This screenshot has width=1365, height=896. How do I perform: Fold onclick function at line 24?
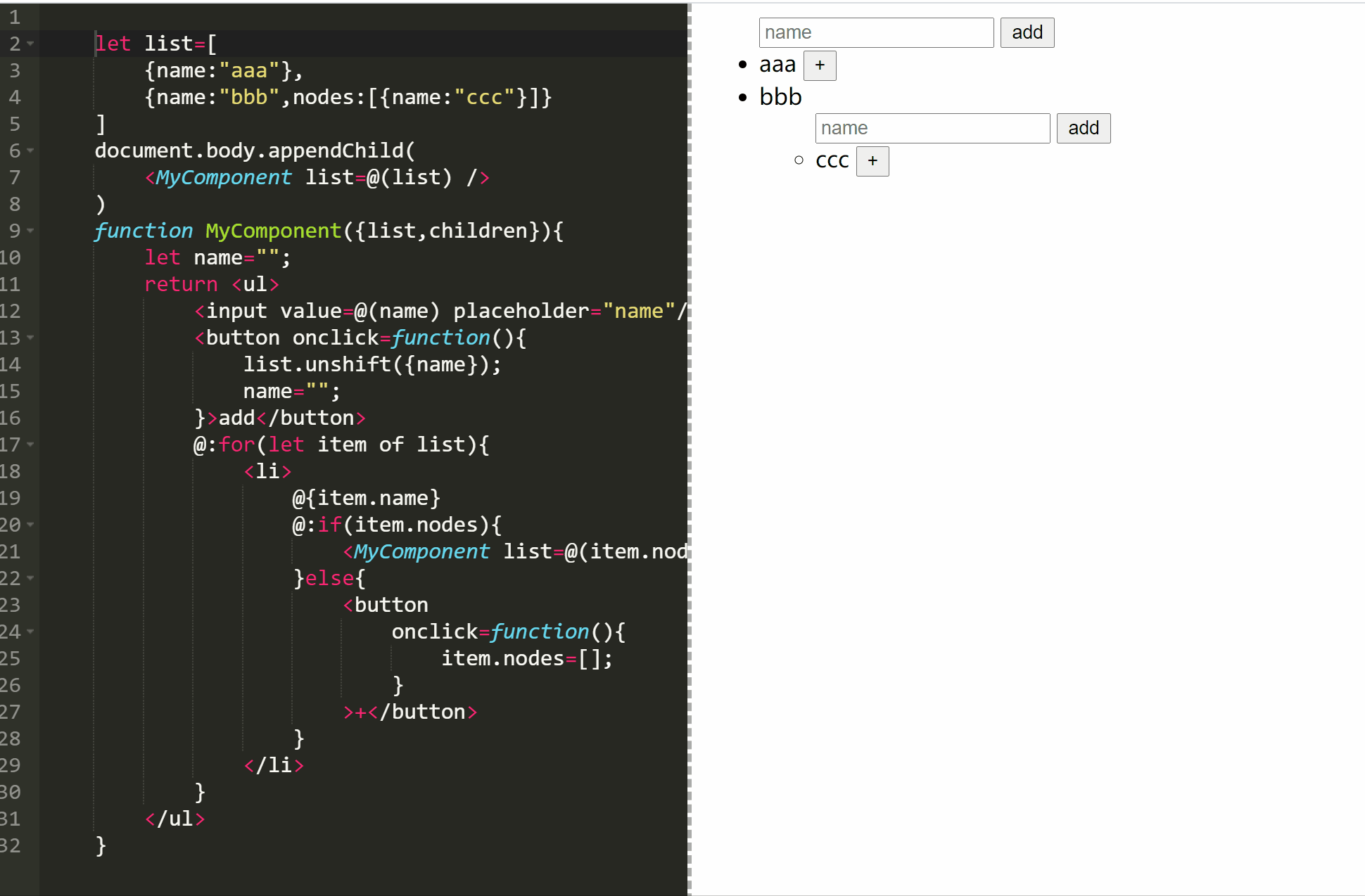[x=30, y=632]
